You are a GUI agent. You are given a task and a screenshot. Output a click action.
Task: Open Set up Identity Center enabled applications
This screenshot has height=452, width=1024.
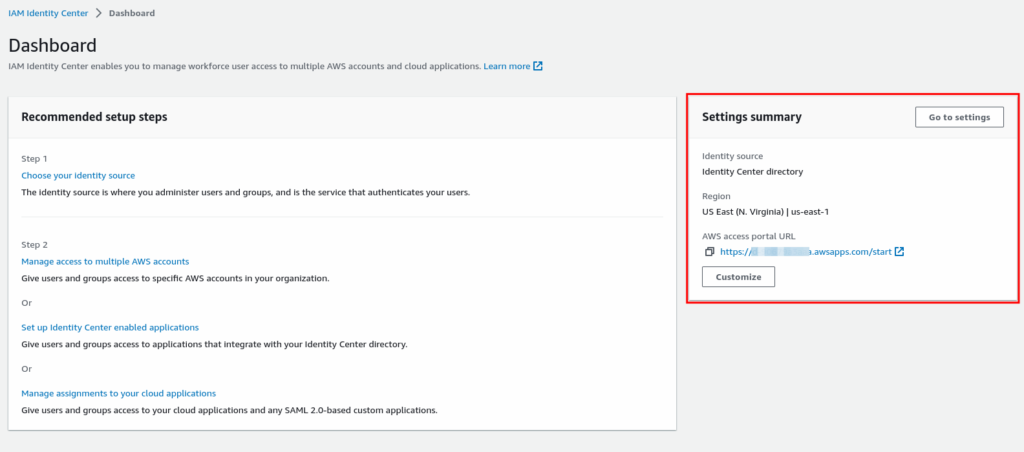(110, 327)
